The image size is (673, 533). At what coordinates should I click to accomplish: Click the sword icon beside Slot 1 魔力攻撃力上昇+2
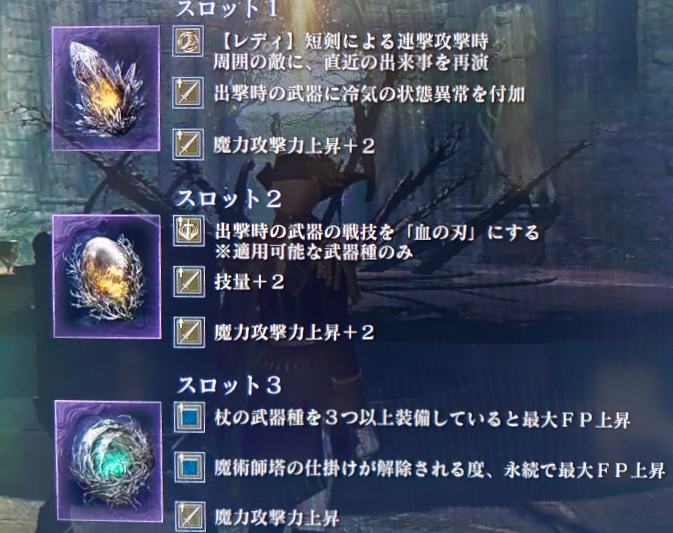click(188, 145)
